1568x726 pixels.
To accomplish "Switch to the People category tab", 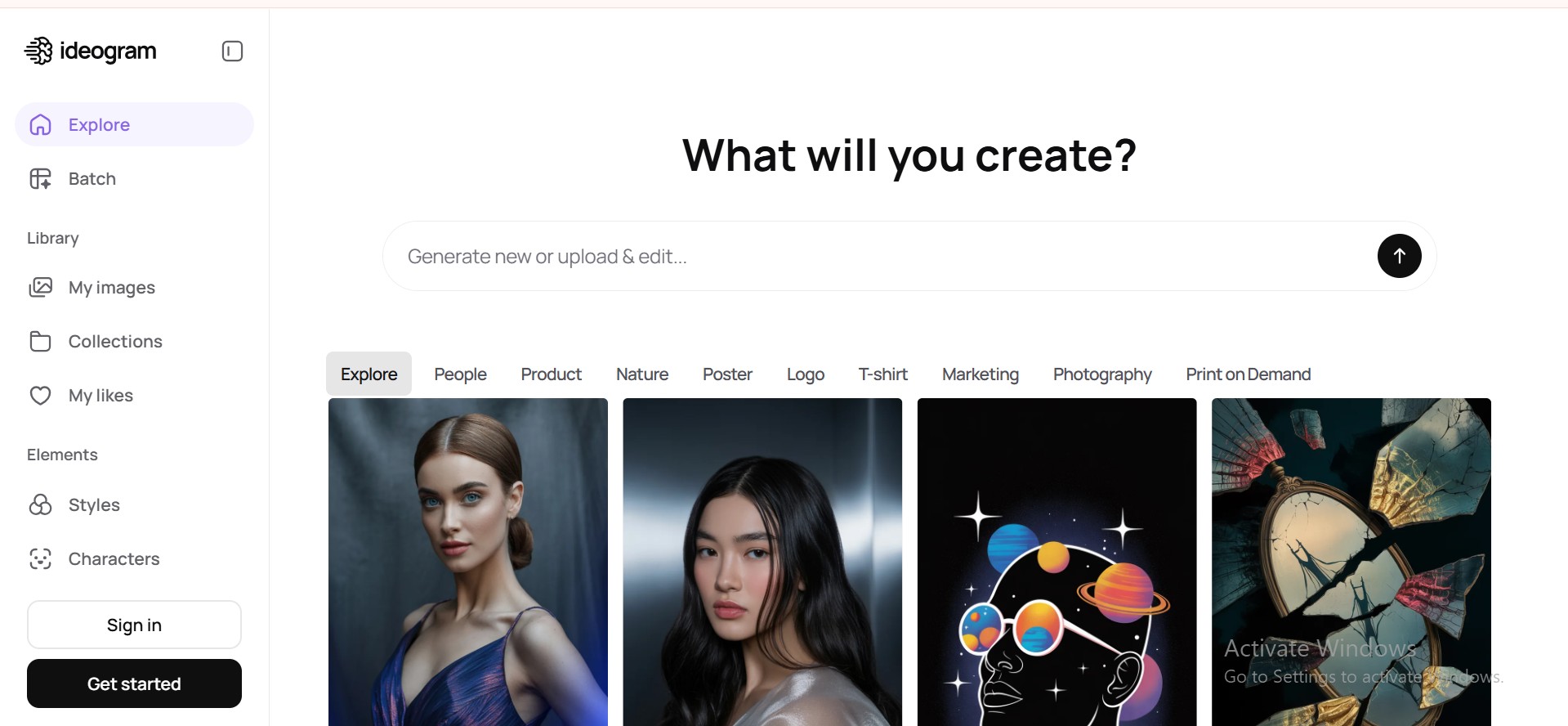I will (x=460, y=374).
